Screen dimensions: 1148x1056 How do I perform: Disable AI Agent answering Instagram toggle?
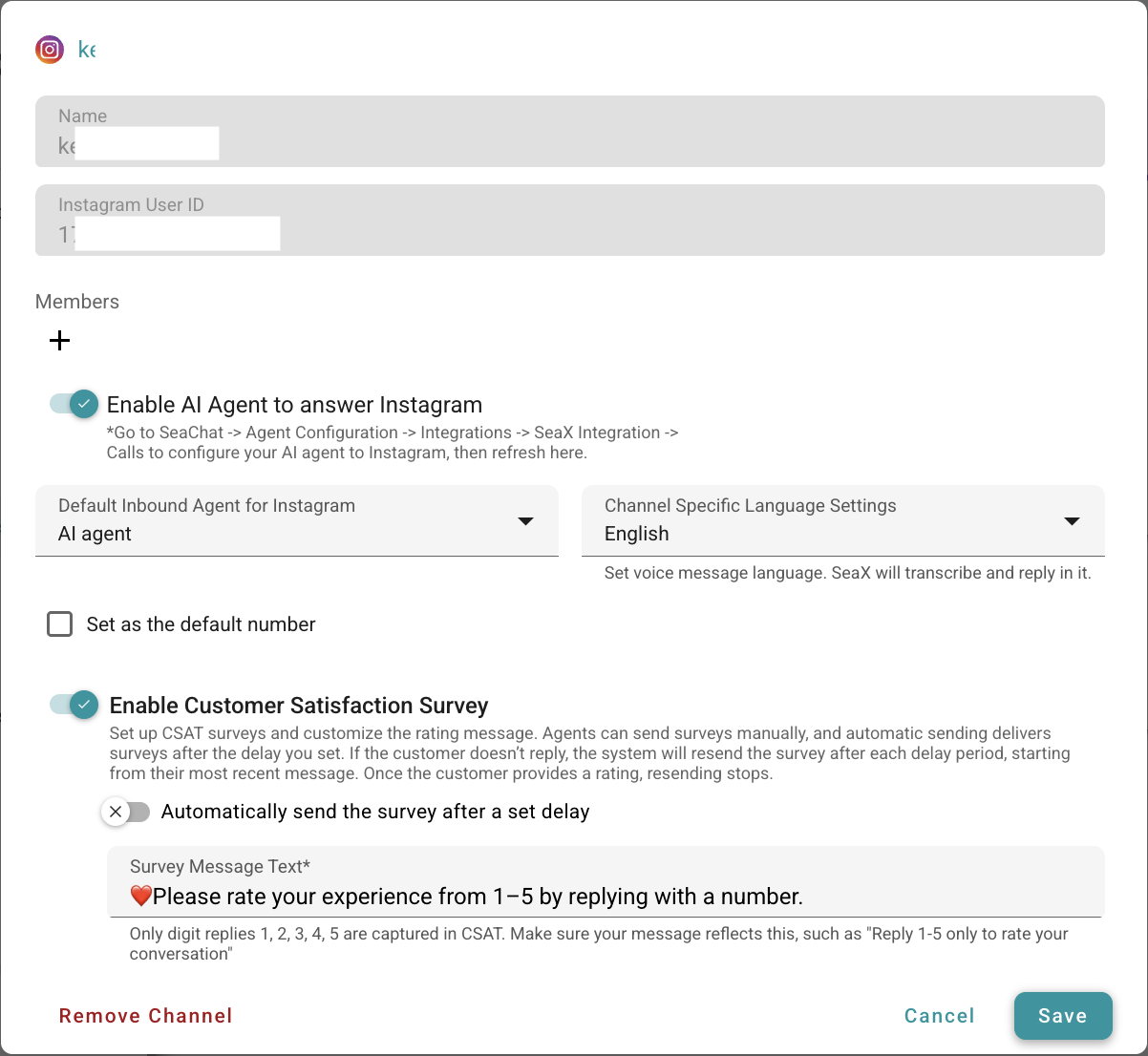pos(74,404)
